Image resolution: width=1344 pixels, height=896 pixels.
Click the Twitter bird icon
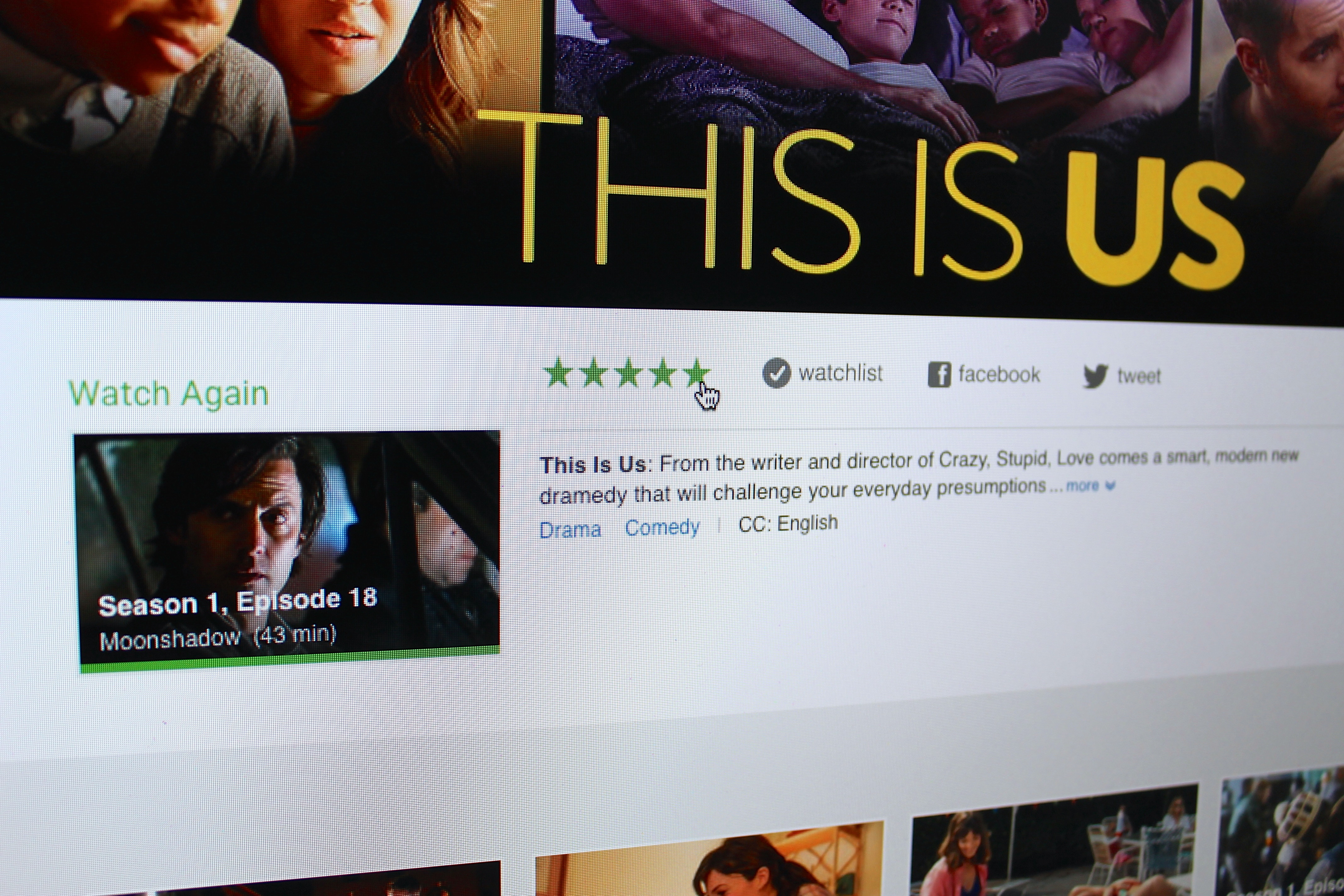pos(1095,377)
